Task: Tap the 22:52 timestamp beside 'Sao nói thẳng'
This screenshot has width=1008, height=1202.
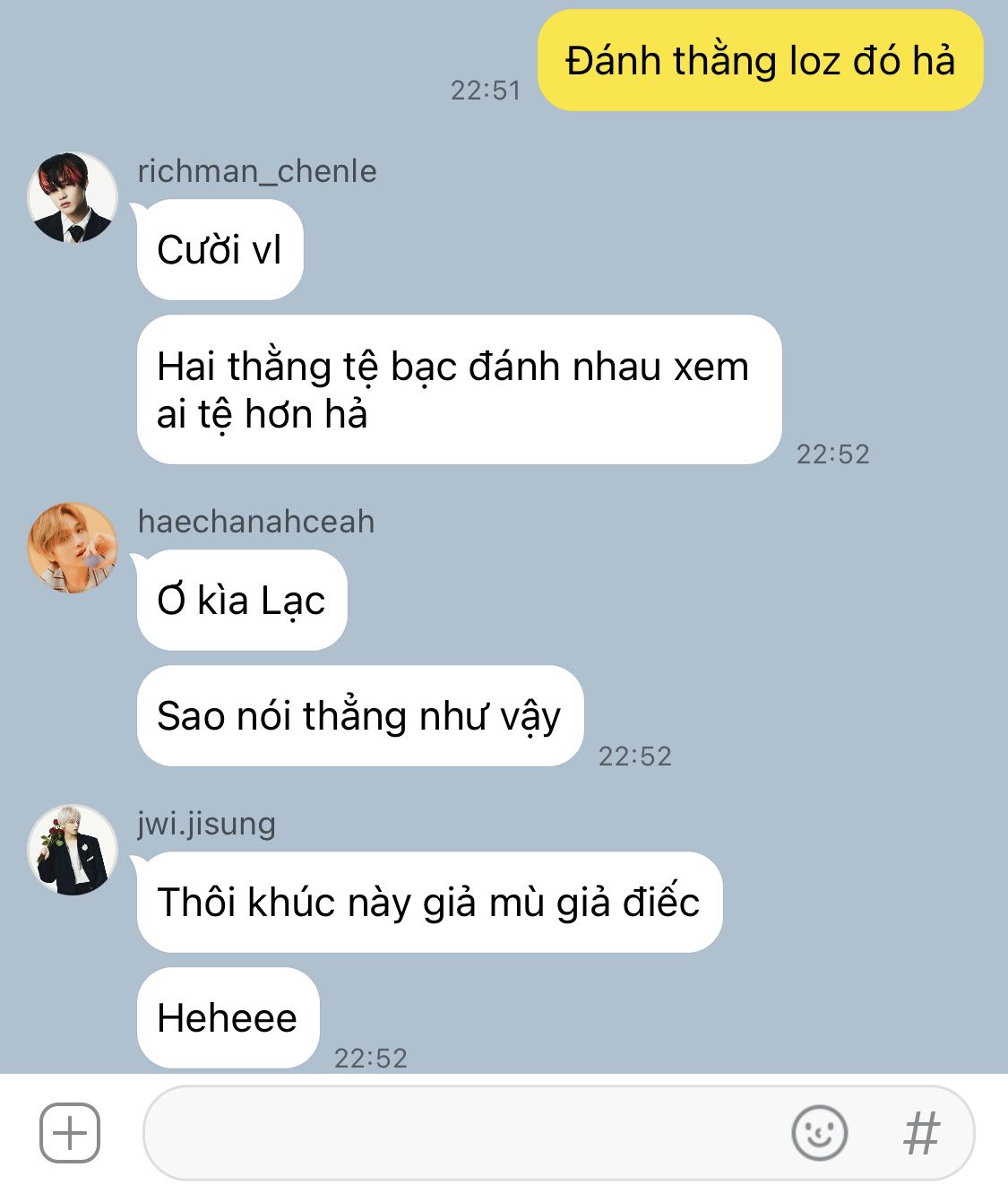Action: coord(634,757)
